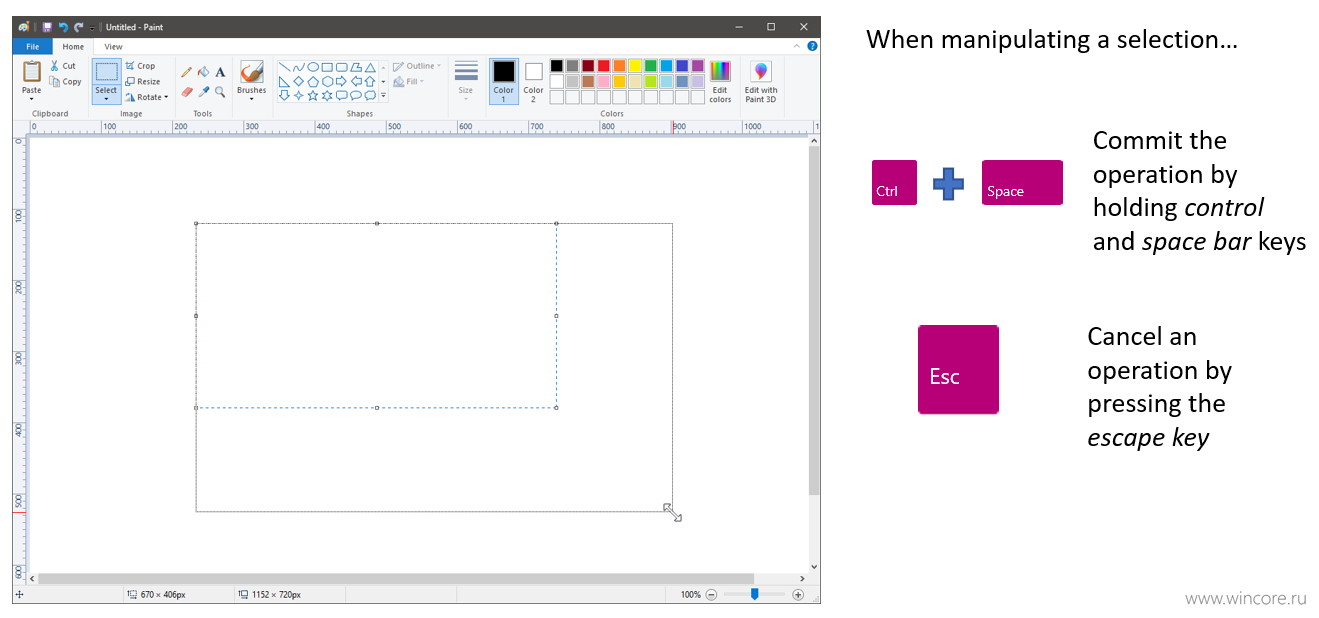This screenshot has width=1319, height=618.
Task: Click the rectangular Select tool icon
Action: [106, 72]
